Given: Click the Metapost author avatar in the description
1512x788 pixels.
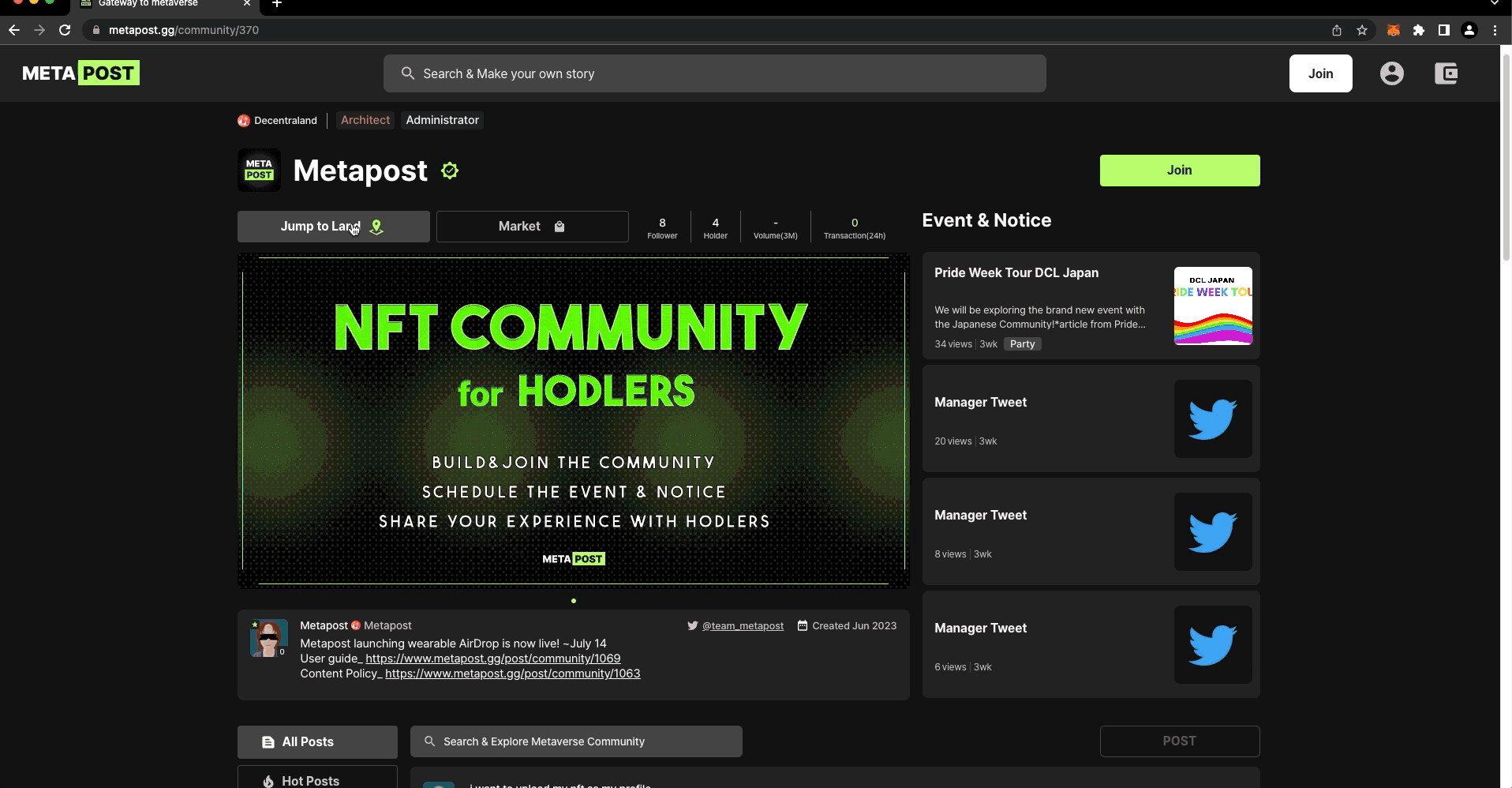Looking at the screenshot, I should coord(268,638).
